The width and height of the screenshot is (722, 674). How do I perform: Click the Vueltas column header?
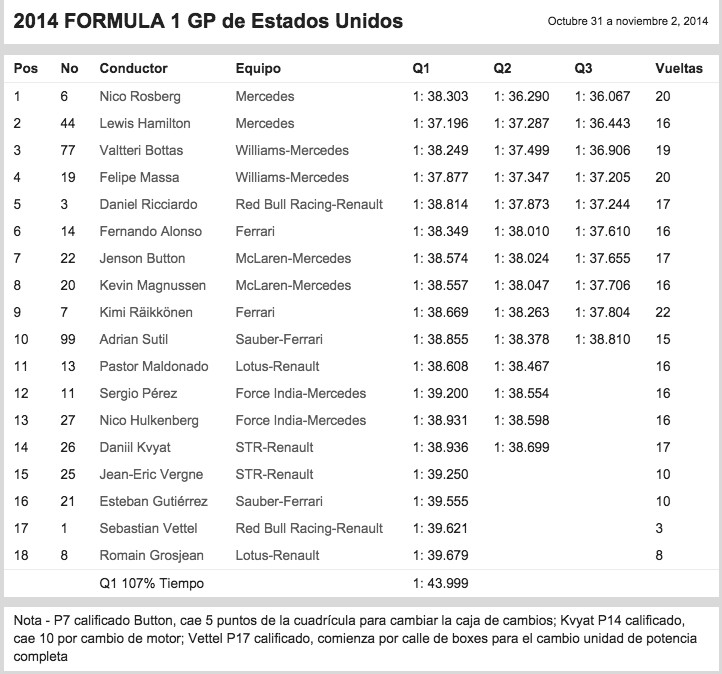[x=678, y=69]
